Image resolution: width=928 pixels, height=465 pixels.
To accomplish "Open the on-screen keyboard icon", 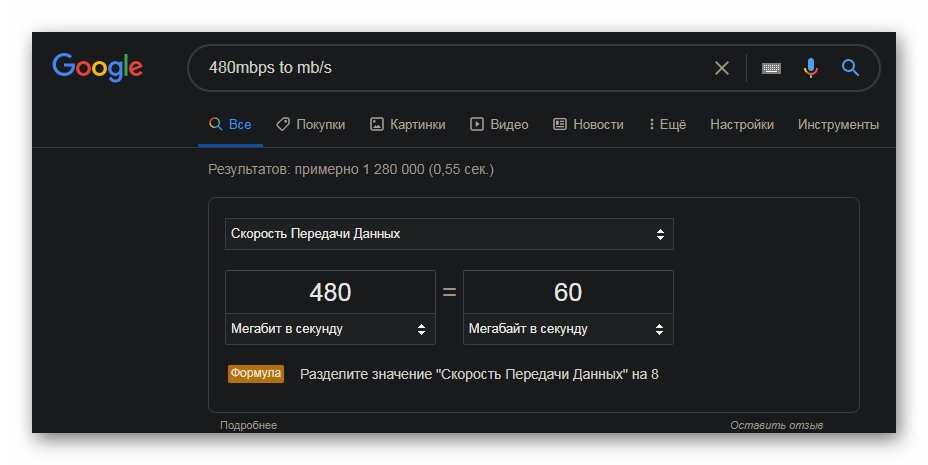I will 771,68.
